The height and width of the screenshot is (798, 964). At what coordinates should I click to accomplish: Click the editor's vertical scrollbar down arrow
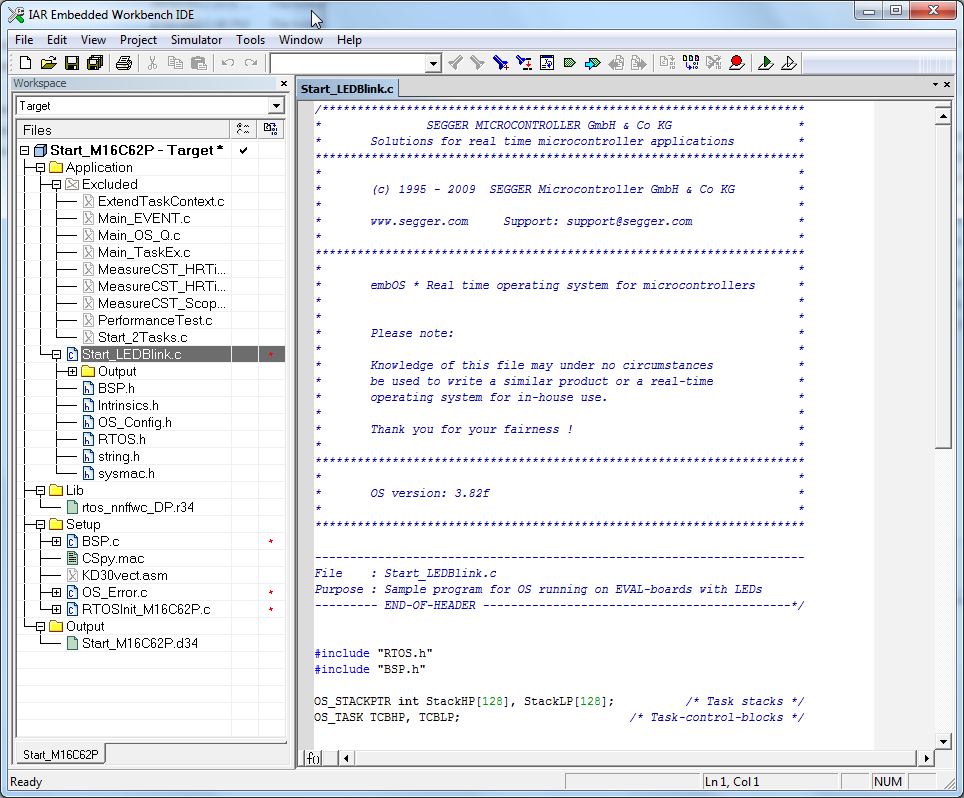(942, 740)
